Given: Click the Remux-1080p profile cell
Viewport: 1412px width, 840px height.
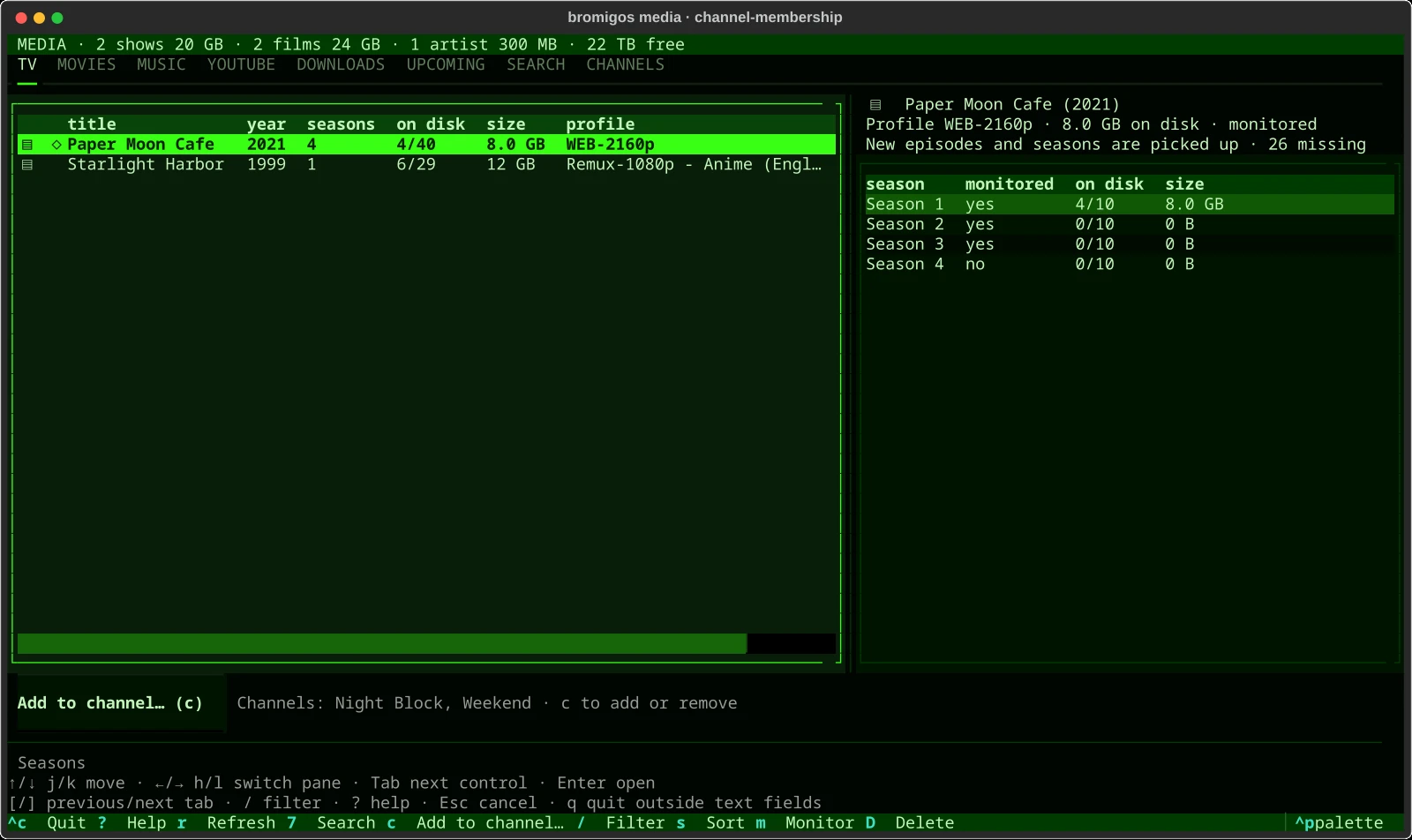Looking at the screenshot, I should [694, 165].
